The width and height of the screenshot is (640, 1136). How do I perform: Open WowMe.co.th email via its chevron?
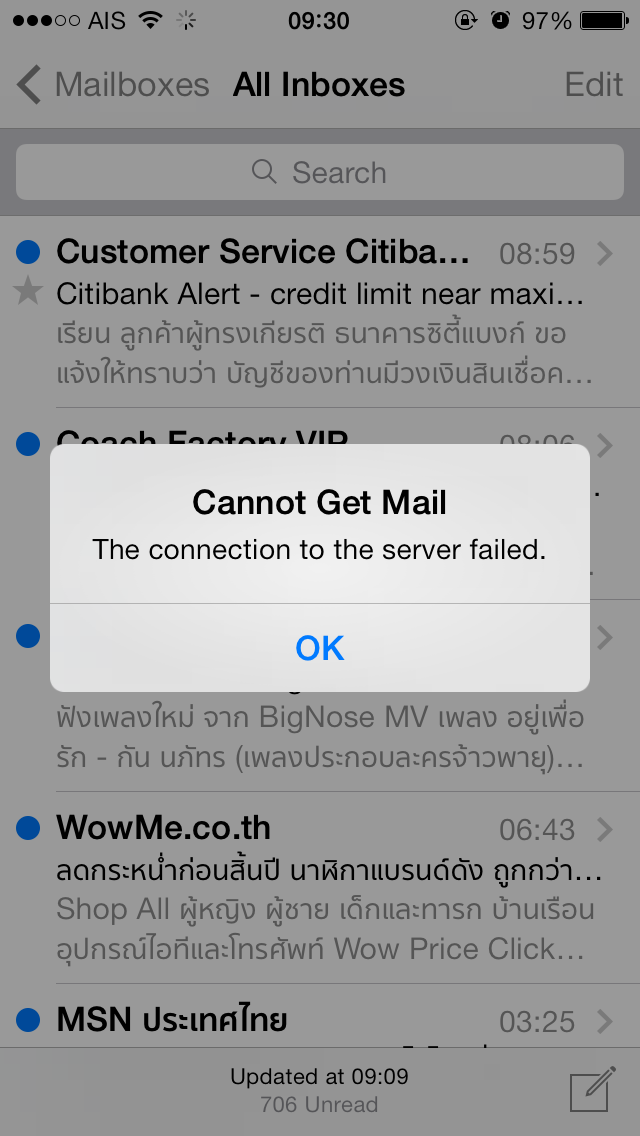click(604, 830)
